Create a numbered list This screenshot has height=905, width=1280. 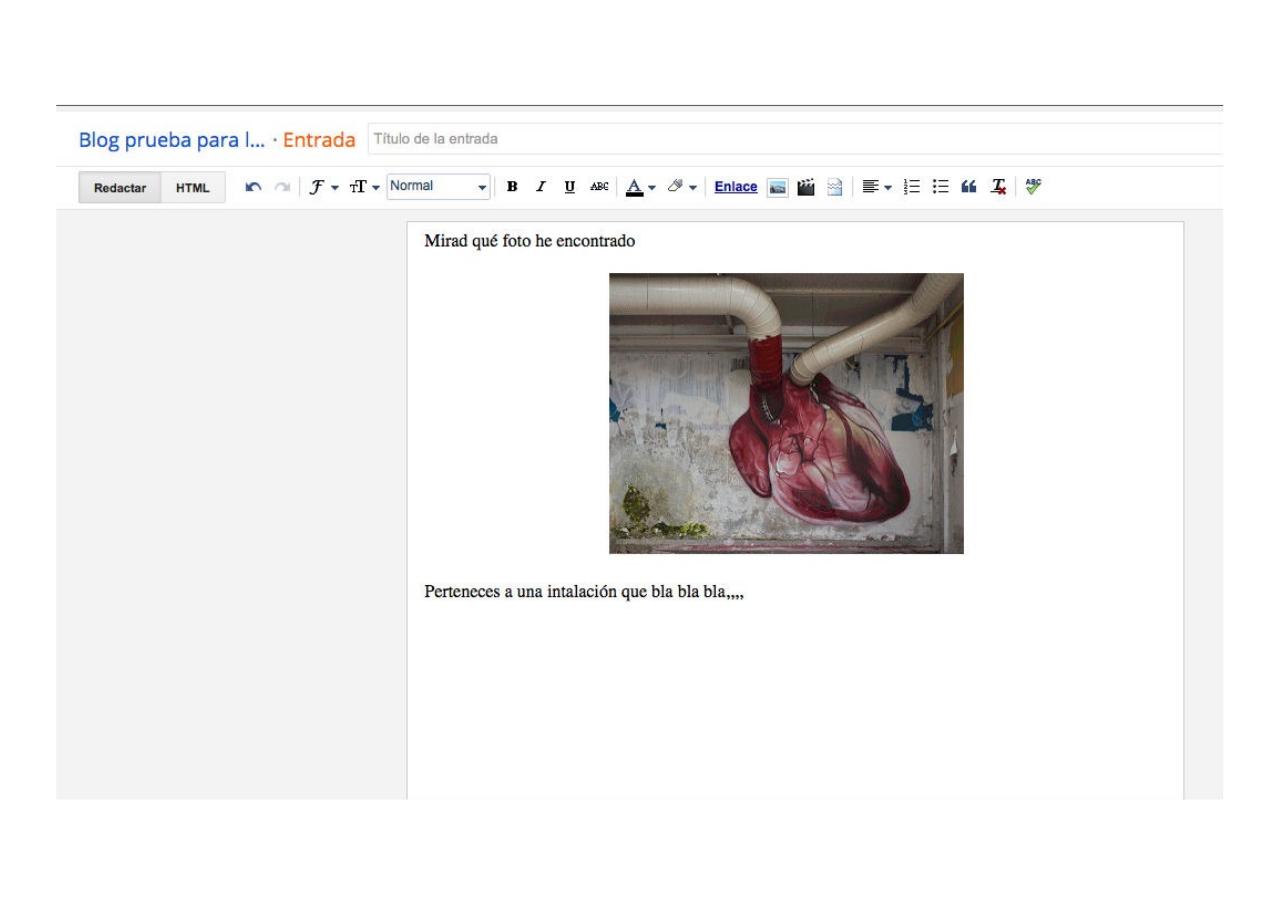[x=910, y=187]
